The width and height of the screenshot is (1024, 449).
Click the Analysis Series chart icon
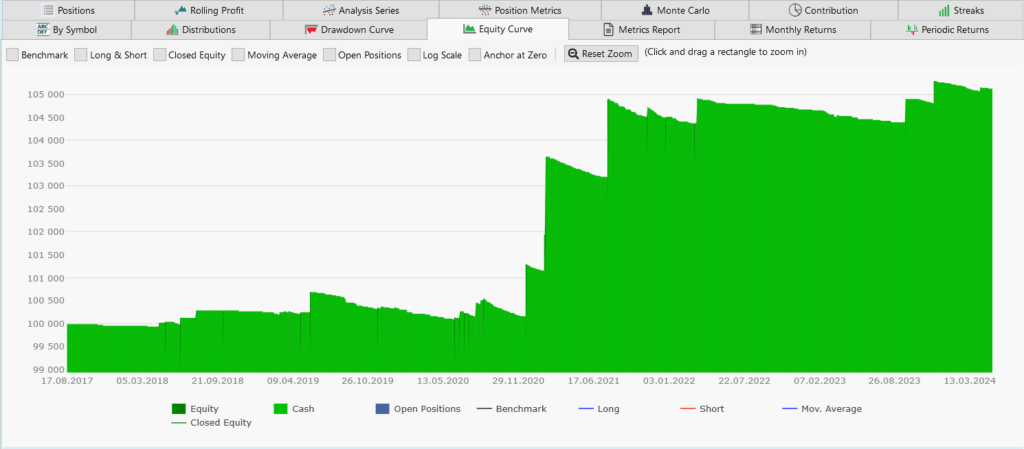tap(330, 10)
